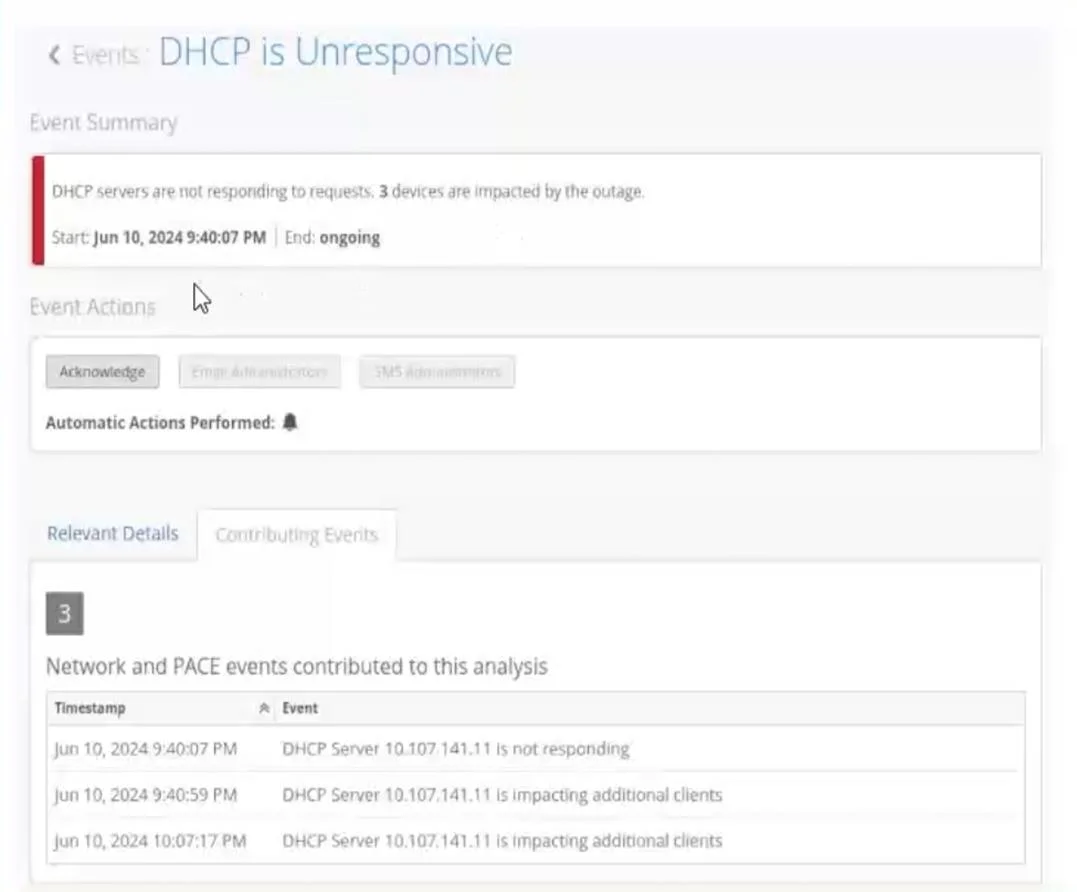Click the bell icon after Automatic Actions Performed
Viewport: 1077px width, 892px height.
point(290,422)
